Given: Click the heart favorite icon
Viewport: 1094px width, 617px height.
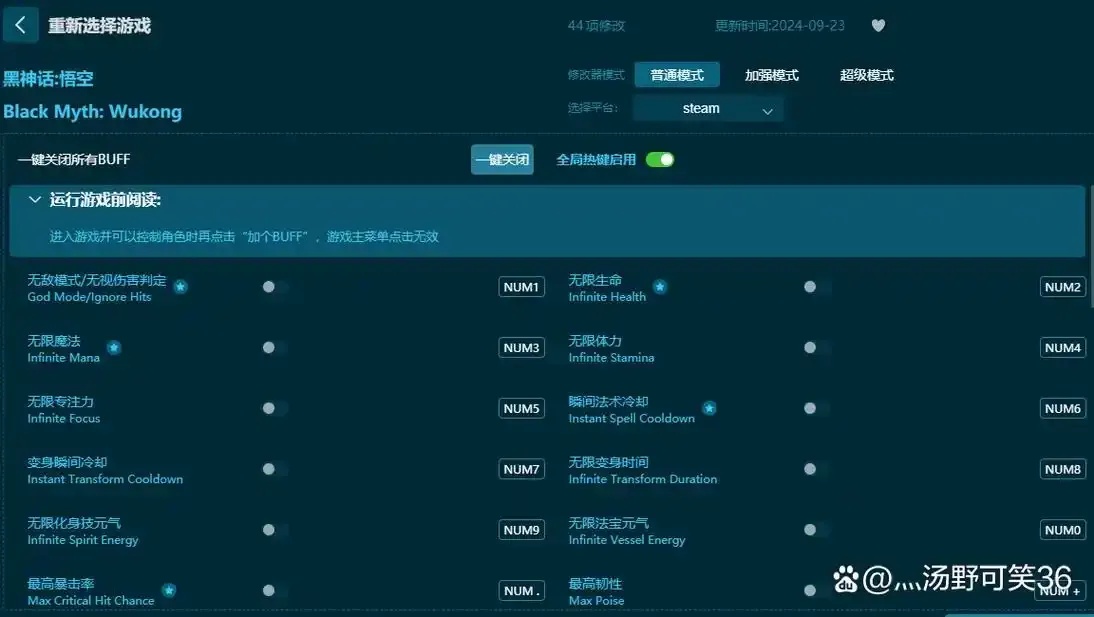Looking at the screenshot, I should (878, 26).
